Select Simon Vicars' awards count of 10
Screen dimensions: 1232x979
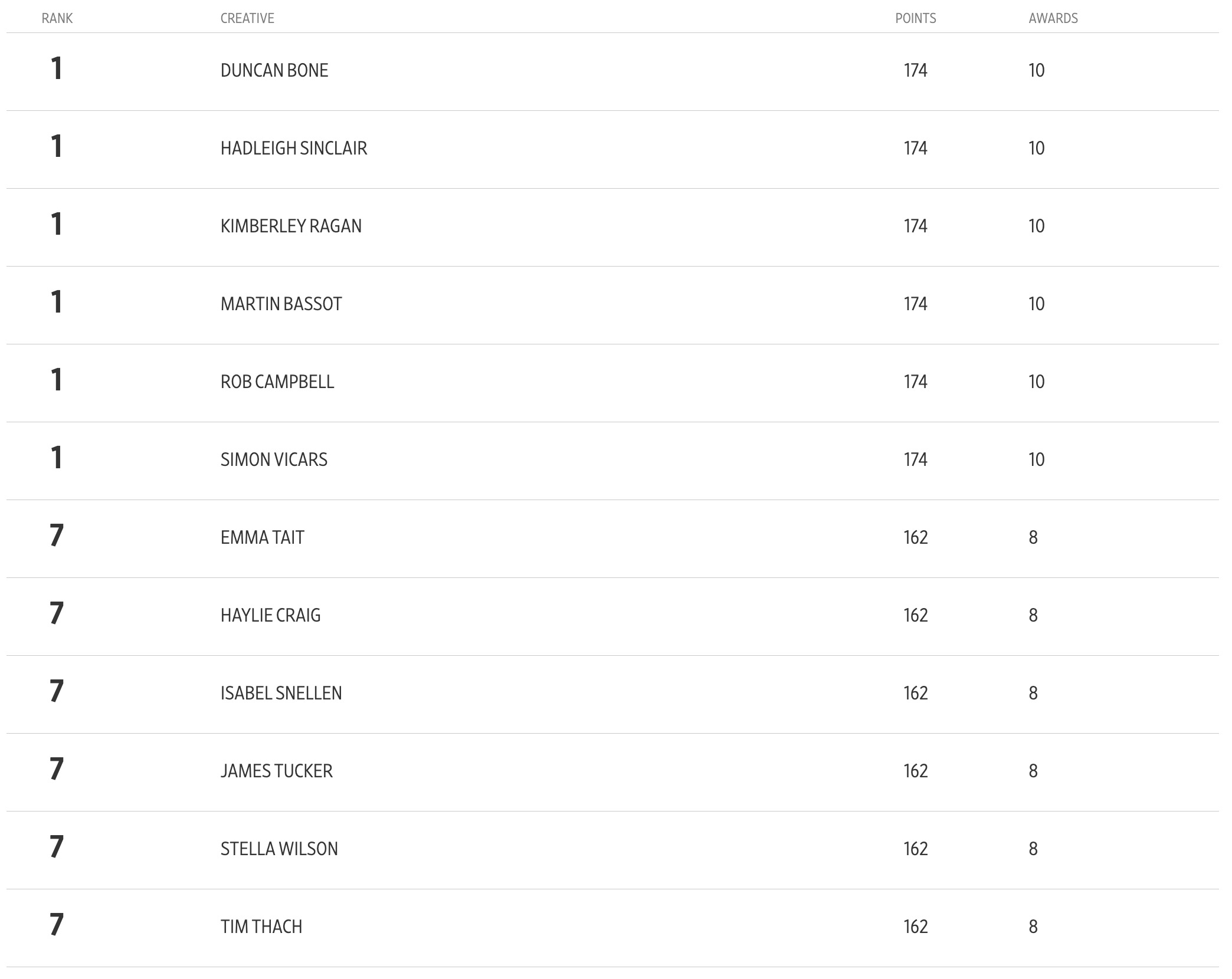1037,459
